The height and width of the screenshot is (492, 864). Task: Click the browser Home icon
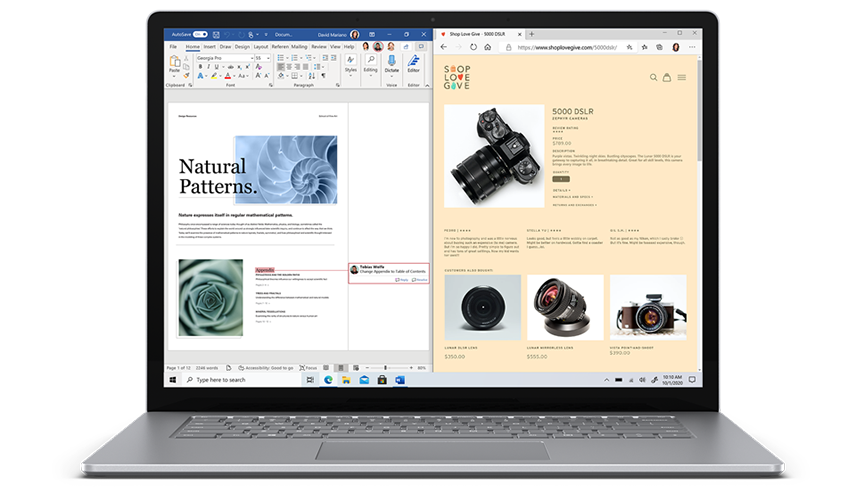pyautogui.click(x=488, y=47)
